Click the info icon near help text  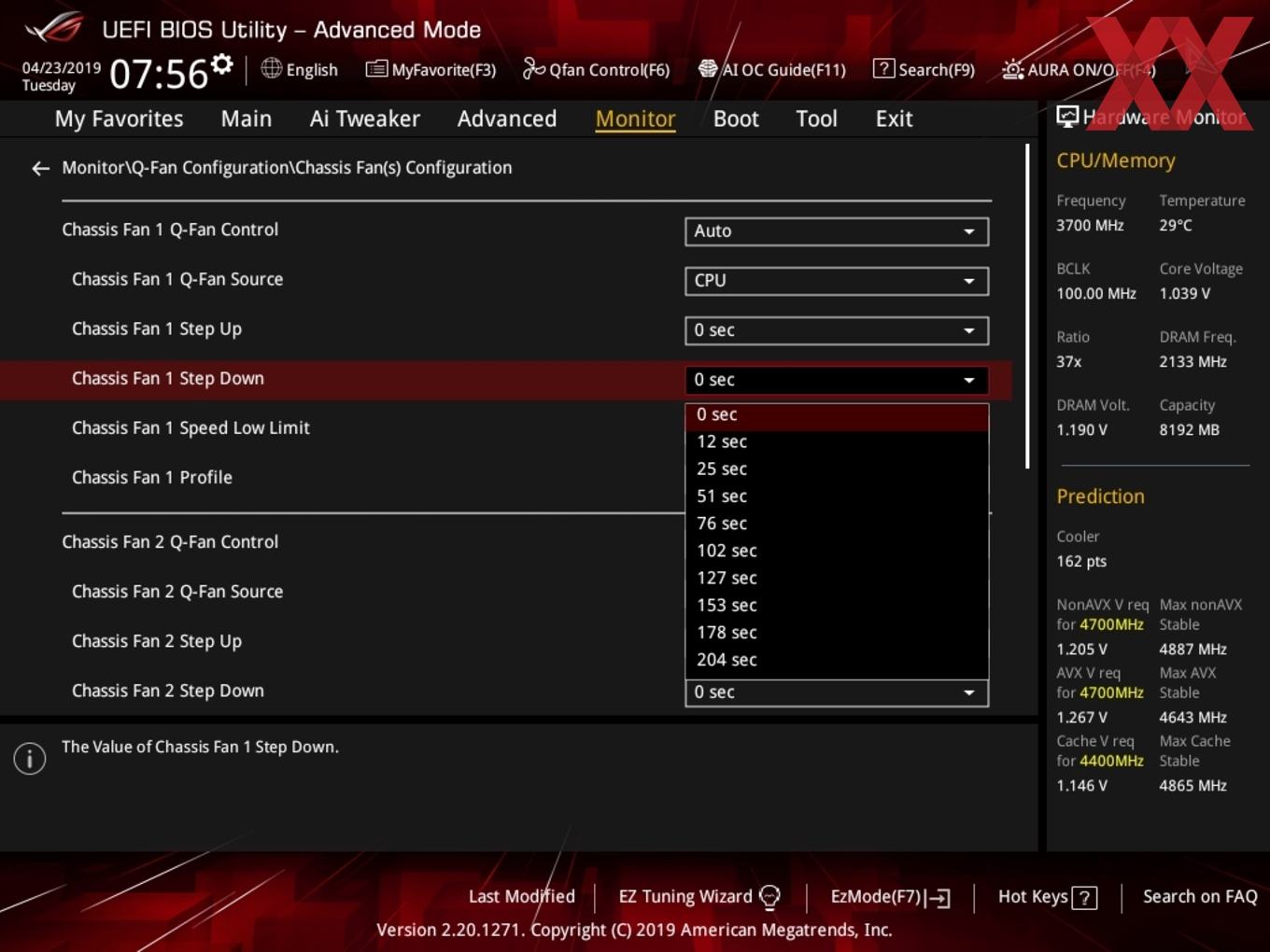coord(30,758)
